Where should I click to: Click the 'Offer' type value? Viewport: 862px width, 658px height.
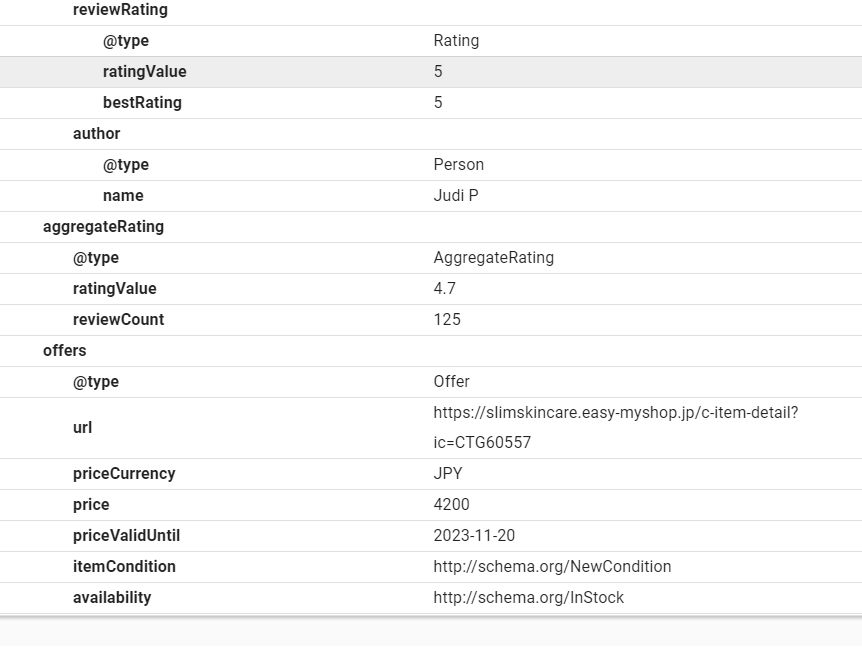tap(451, 382)
